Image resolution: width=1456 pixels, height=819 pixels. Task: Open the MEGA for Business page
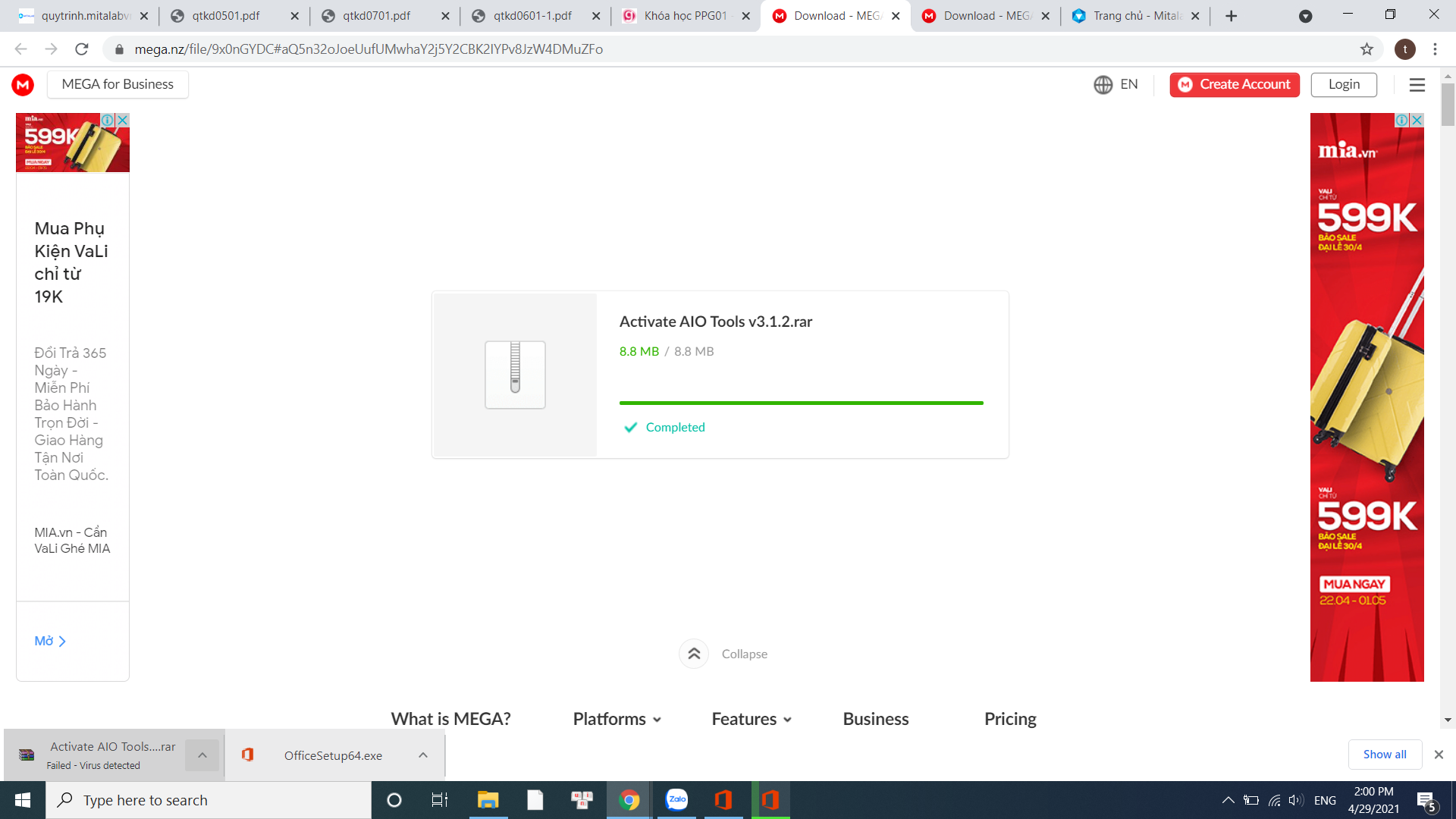tap(118, 84)
